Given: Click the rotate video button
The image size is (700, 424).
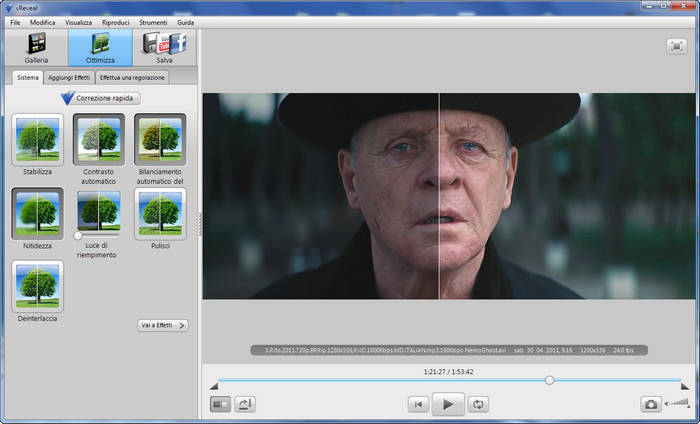Looking at the screenshot, I should click(245, 404).
